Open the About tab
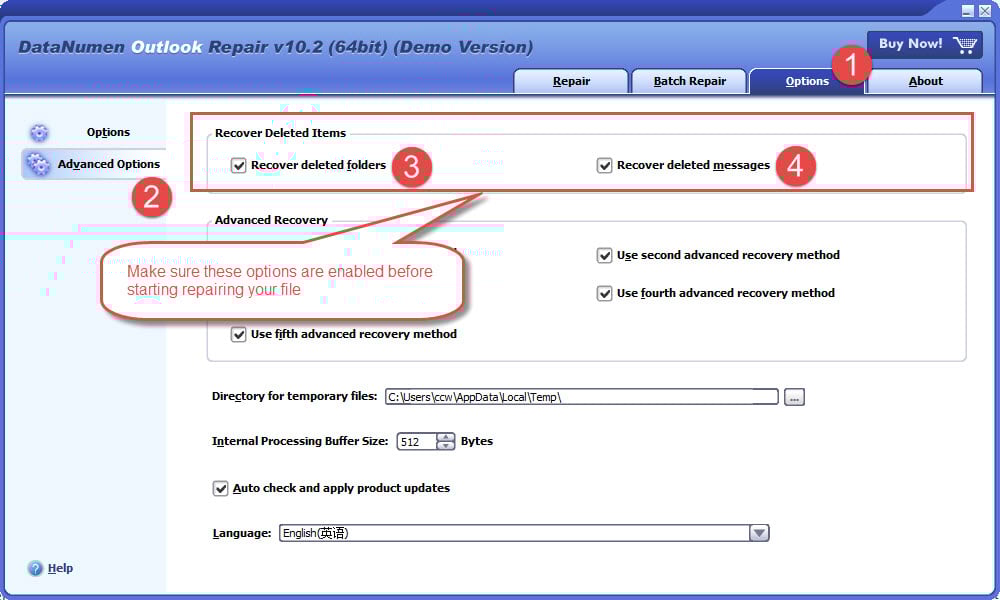 pos(925,81)
